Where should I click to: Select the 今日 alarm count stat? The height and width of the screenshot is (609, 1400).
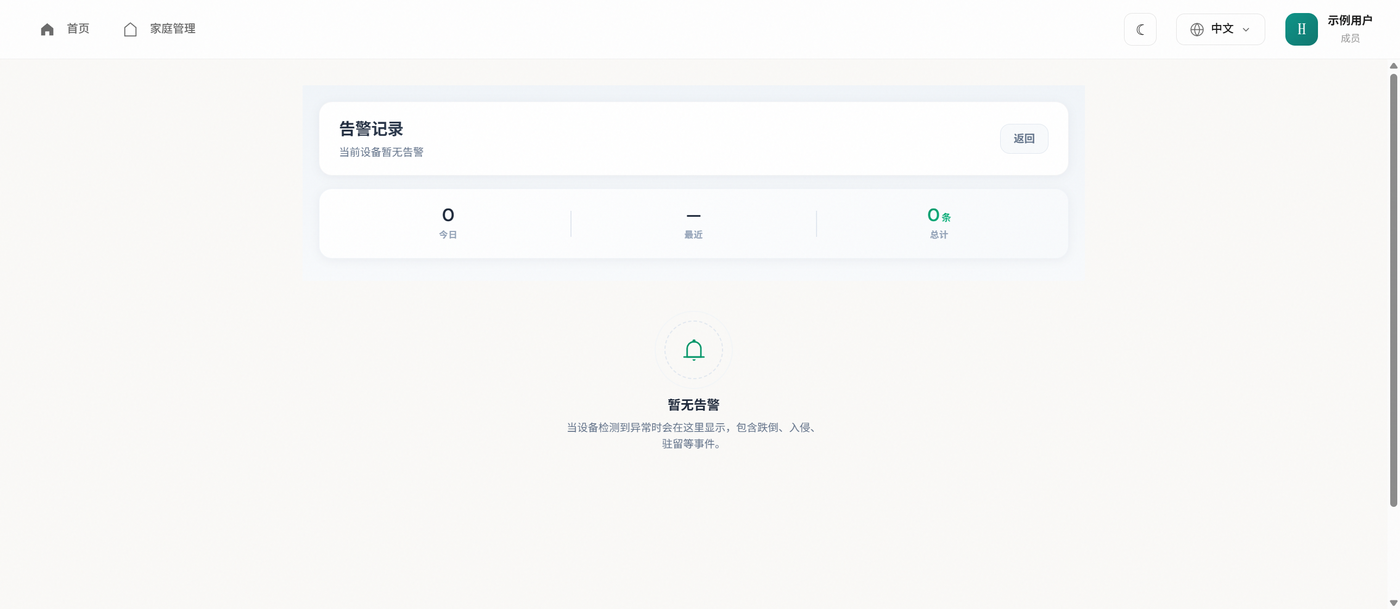coord(448,223)
